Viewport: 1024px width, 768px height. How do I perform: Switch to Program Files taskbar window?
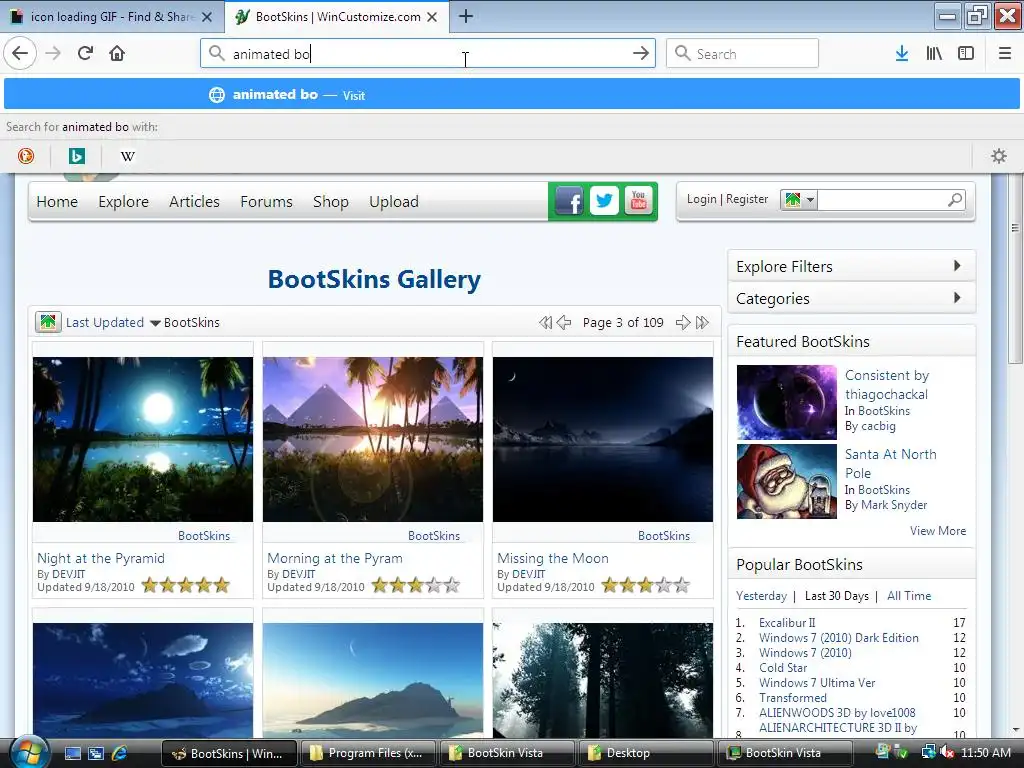366,753
